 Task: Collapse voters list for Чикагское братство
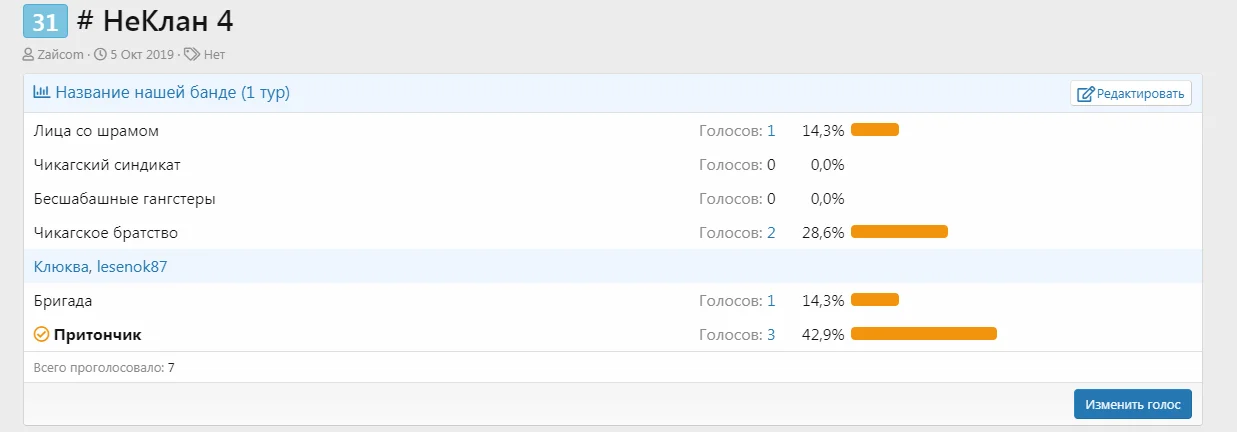(770, 232)
